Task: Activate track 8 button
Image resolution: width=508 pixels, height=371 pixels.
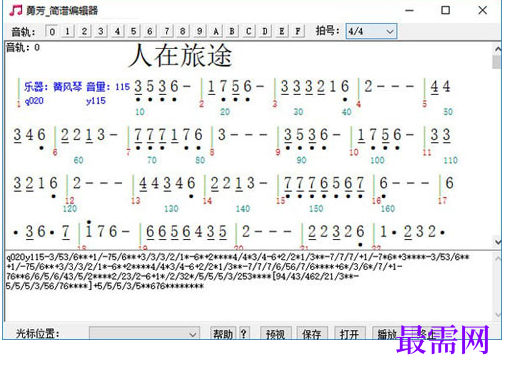Action: (183, 32)
